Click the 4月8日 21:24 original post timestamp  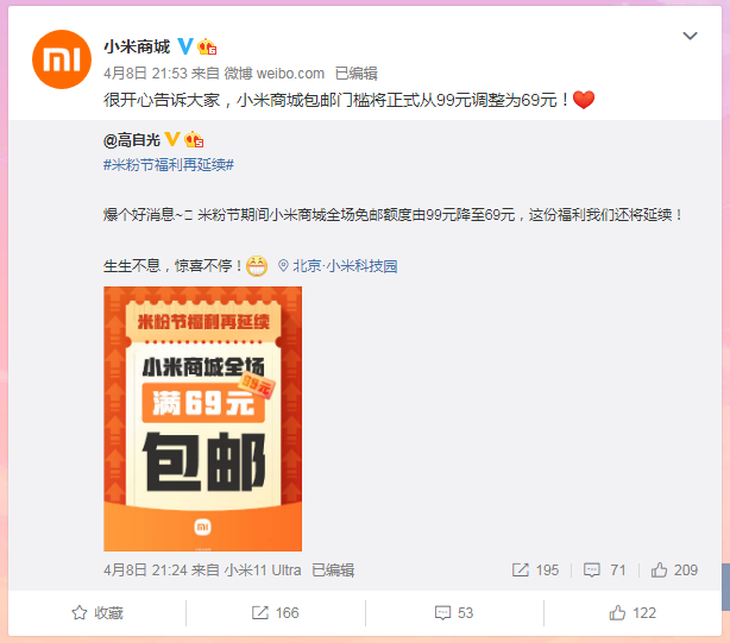coord(145,570)
